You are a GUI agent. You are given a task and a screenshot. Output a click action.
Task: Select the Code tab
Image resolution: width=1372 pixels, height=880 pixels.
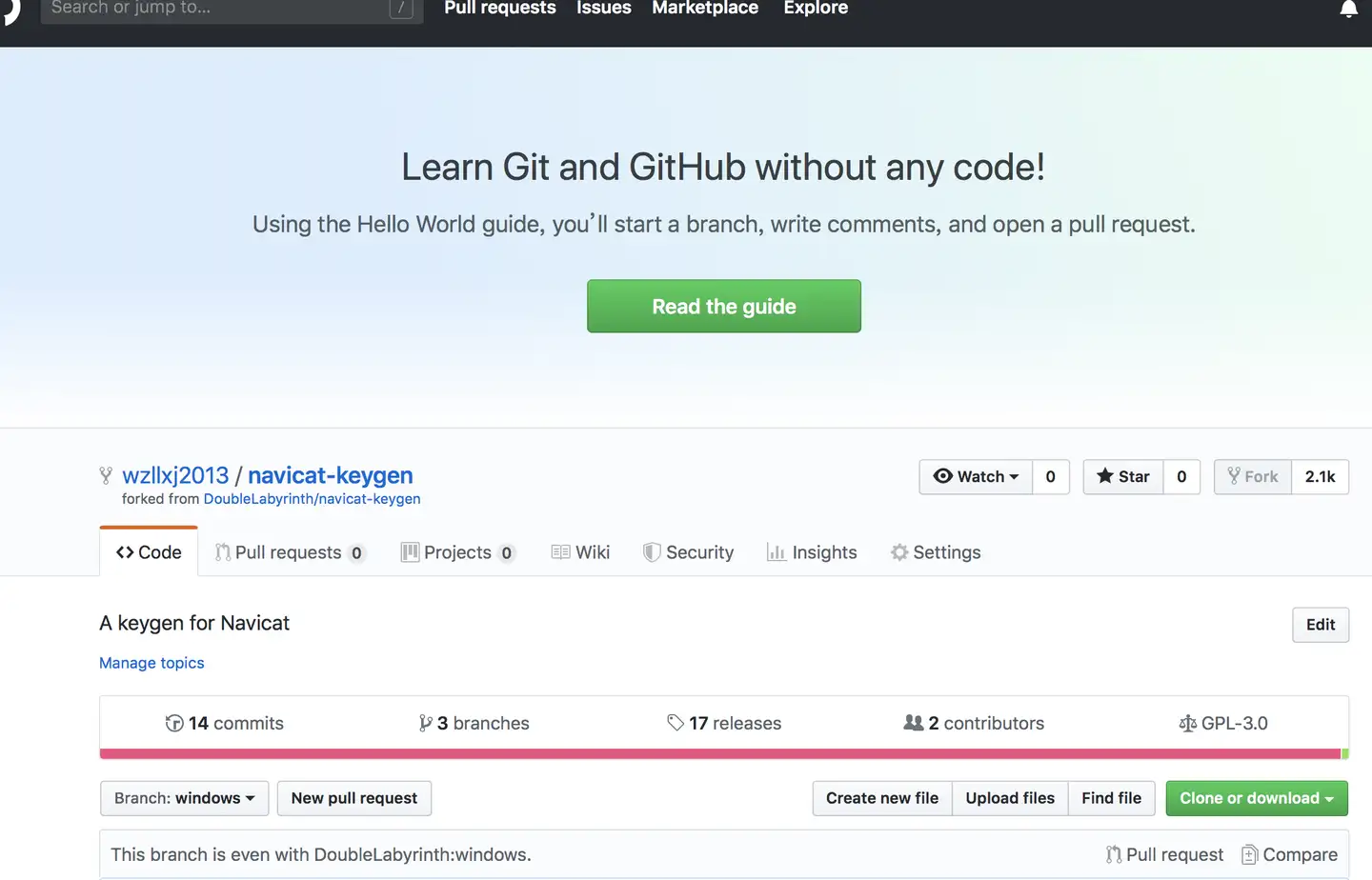[149, 552]
